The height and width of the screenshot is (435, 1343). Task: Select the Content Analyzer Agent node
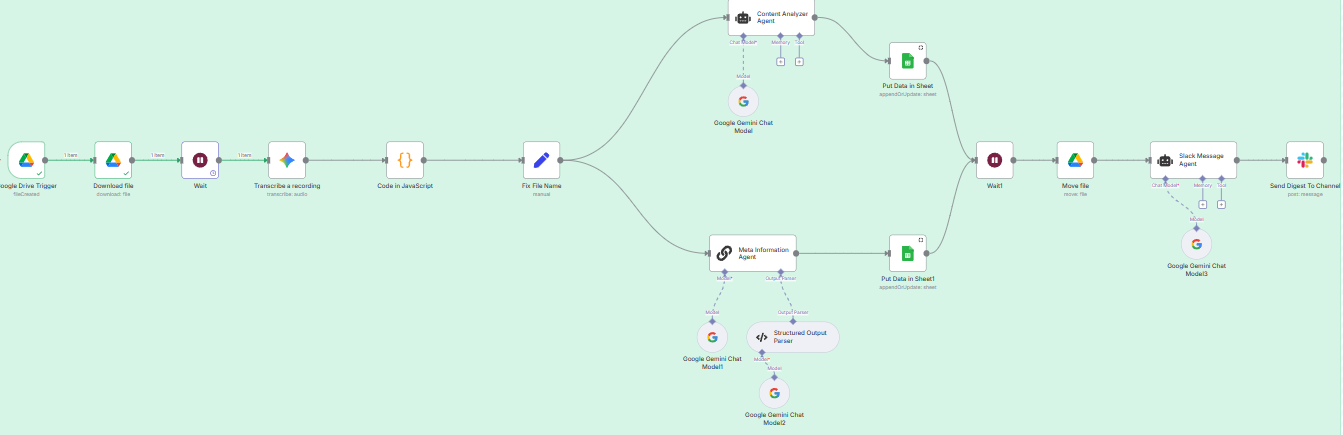pos(771,16)
